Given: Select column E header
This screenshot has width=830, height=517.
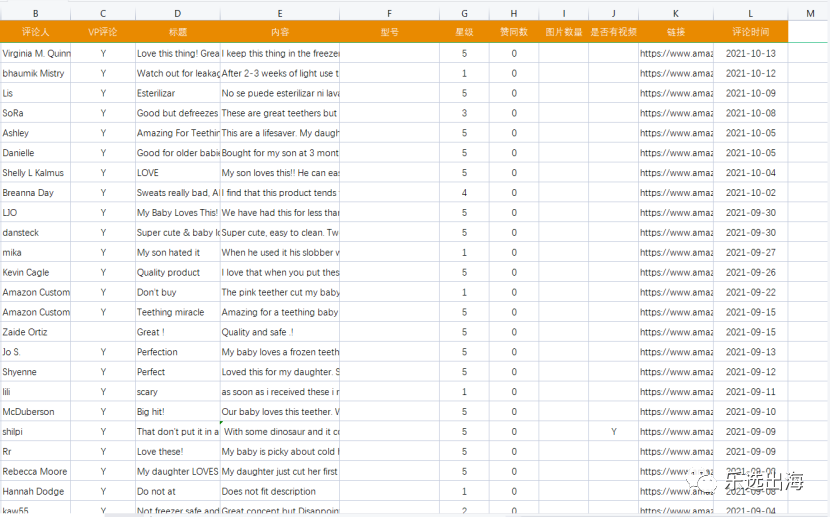Looking at the screenshot, I should (x=279, y=13).
